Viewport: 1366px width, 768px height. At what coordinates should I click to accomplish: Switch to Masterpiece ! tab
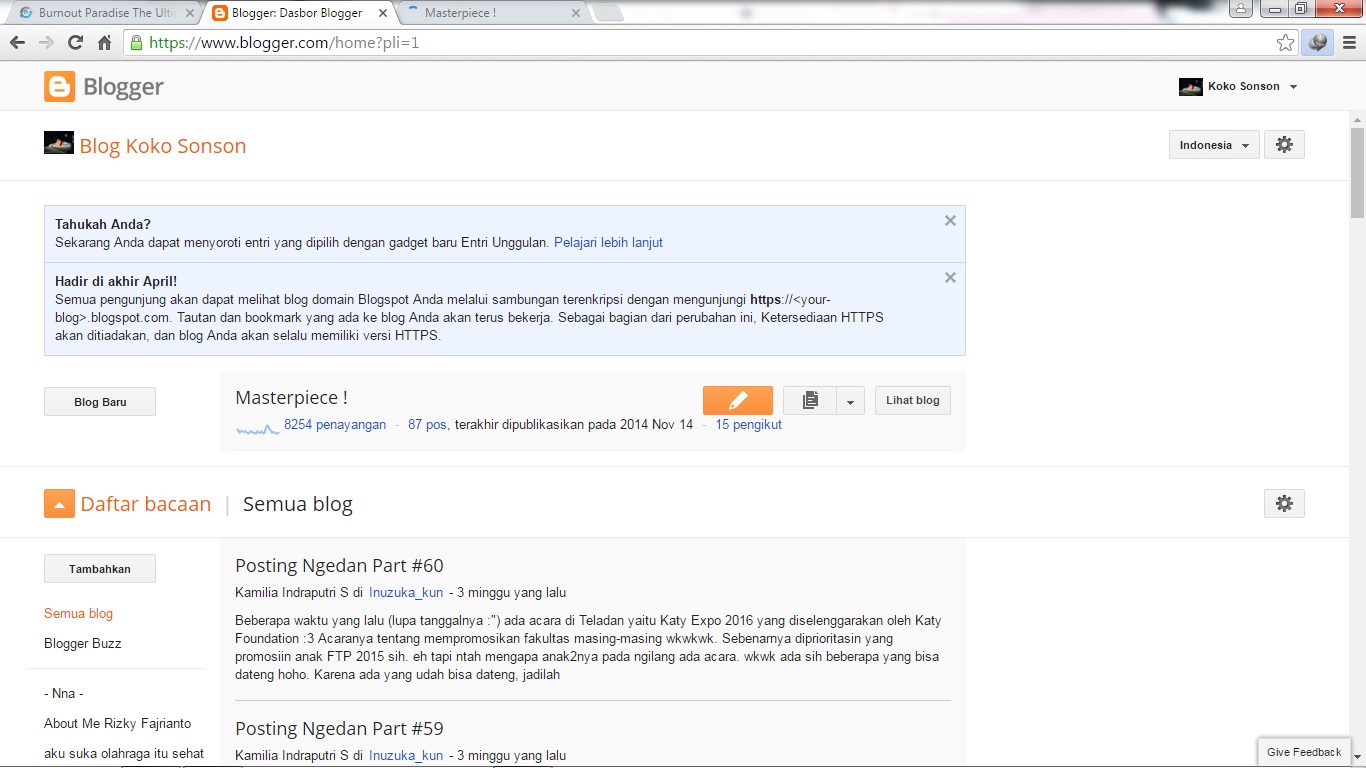[492, 13]
